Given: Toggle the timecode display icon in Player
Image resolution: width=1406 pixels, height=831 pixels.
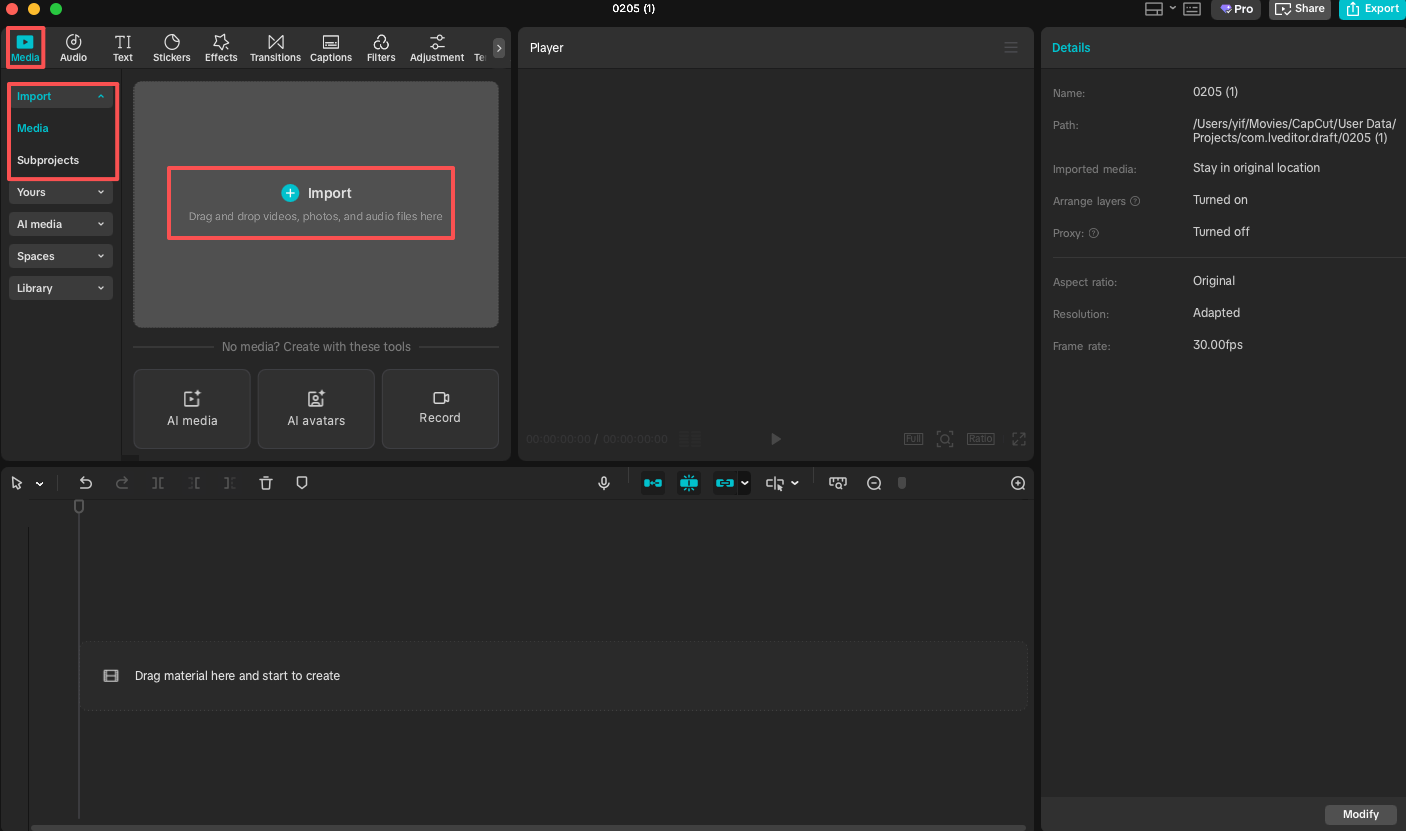Looking at the screenshot, I should [690, 439].
